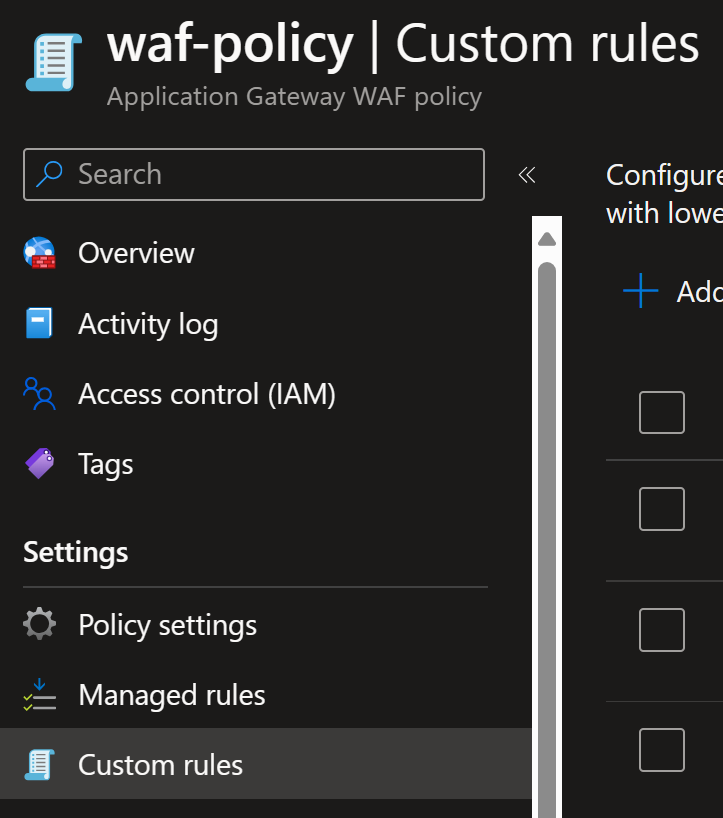Screen dimensions: 723x818
Task: Check the third custom rule row checkbox
Action: (x=661, y=750)
